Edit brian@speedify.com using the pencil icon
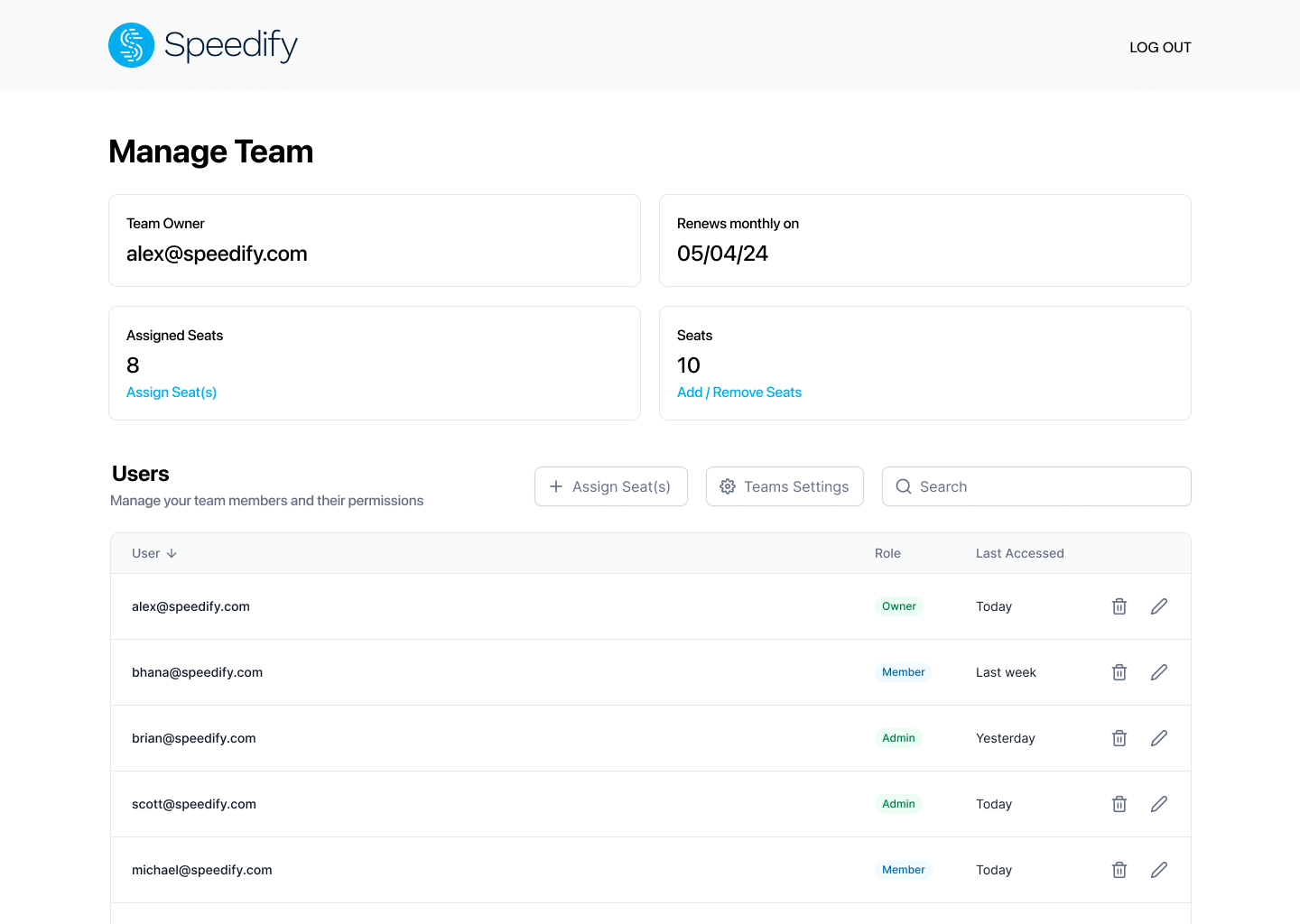The width and height of the screenshot is (1300, 924). pyautogui.click(x=1159, y=738)
